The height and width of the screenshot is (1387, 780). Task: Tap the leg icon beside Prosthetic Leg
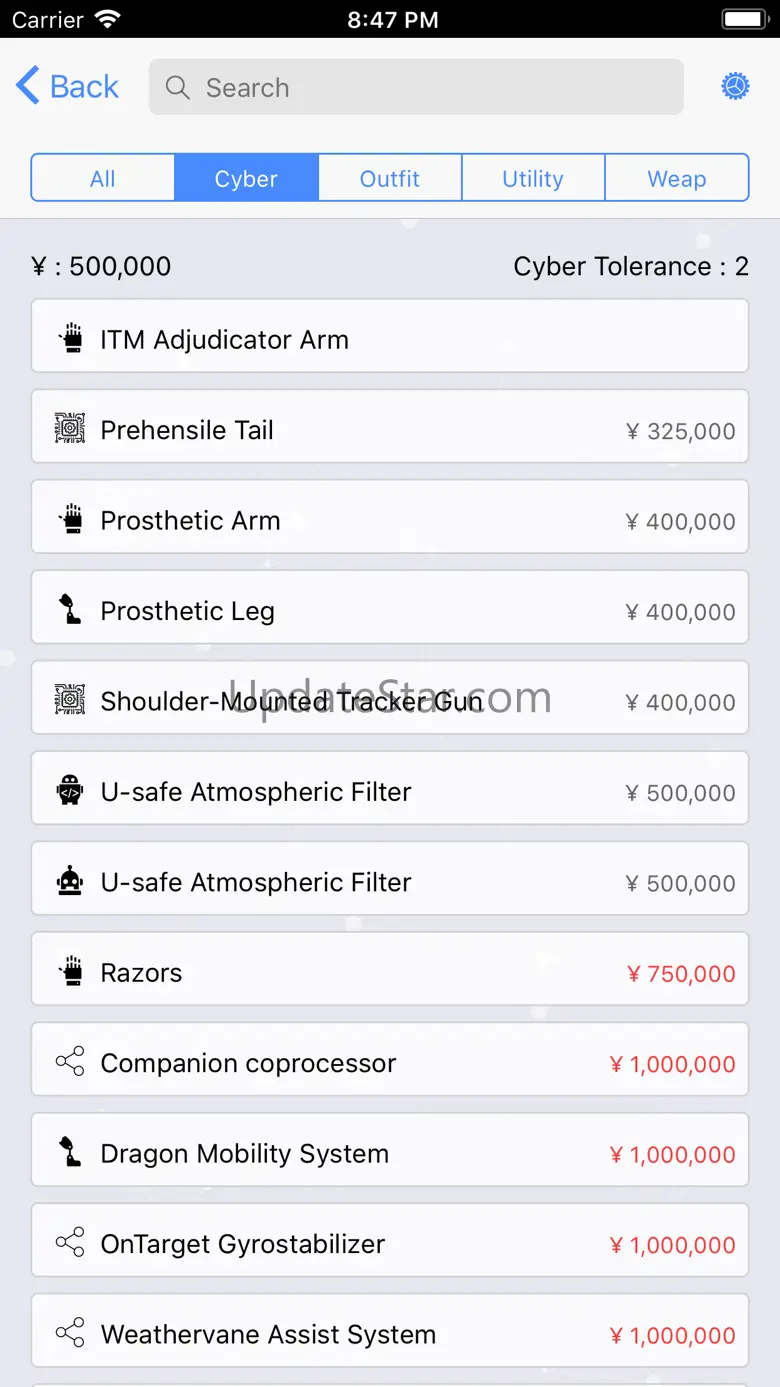click(70, 610)
